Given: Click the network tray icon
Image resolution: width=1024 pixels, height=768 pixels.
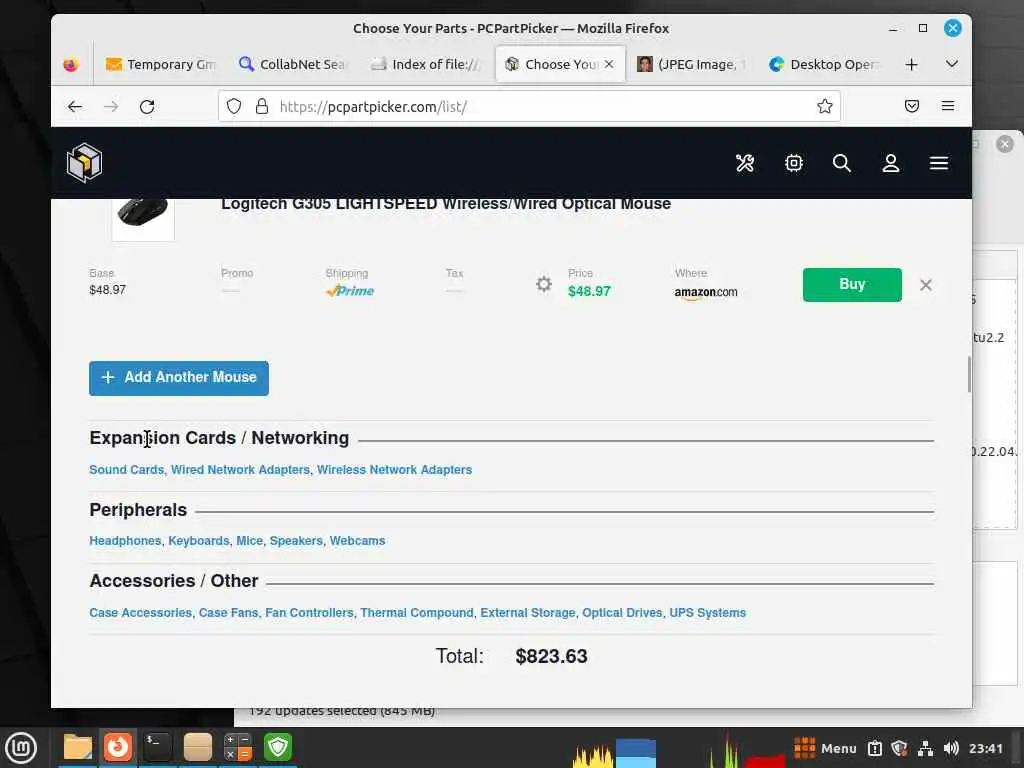Looking at the screenshot, I should (925, 748).
